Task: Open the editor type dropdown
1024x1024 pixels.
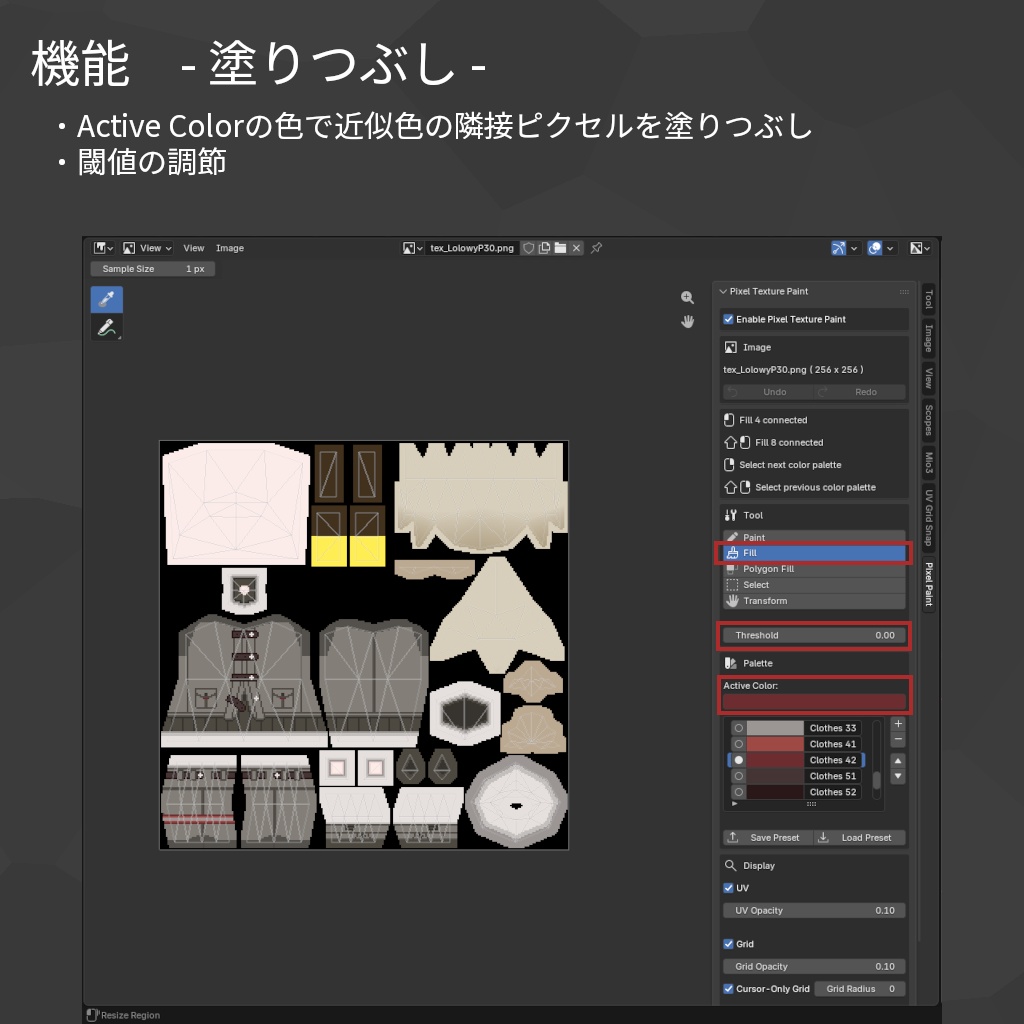Action: click(103, 248)
